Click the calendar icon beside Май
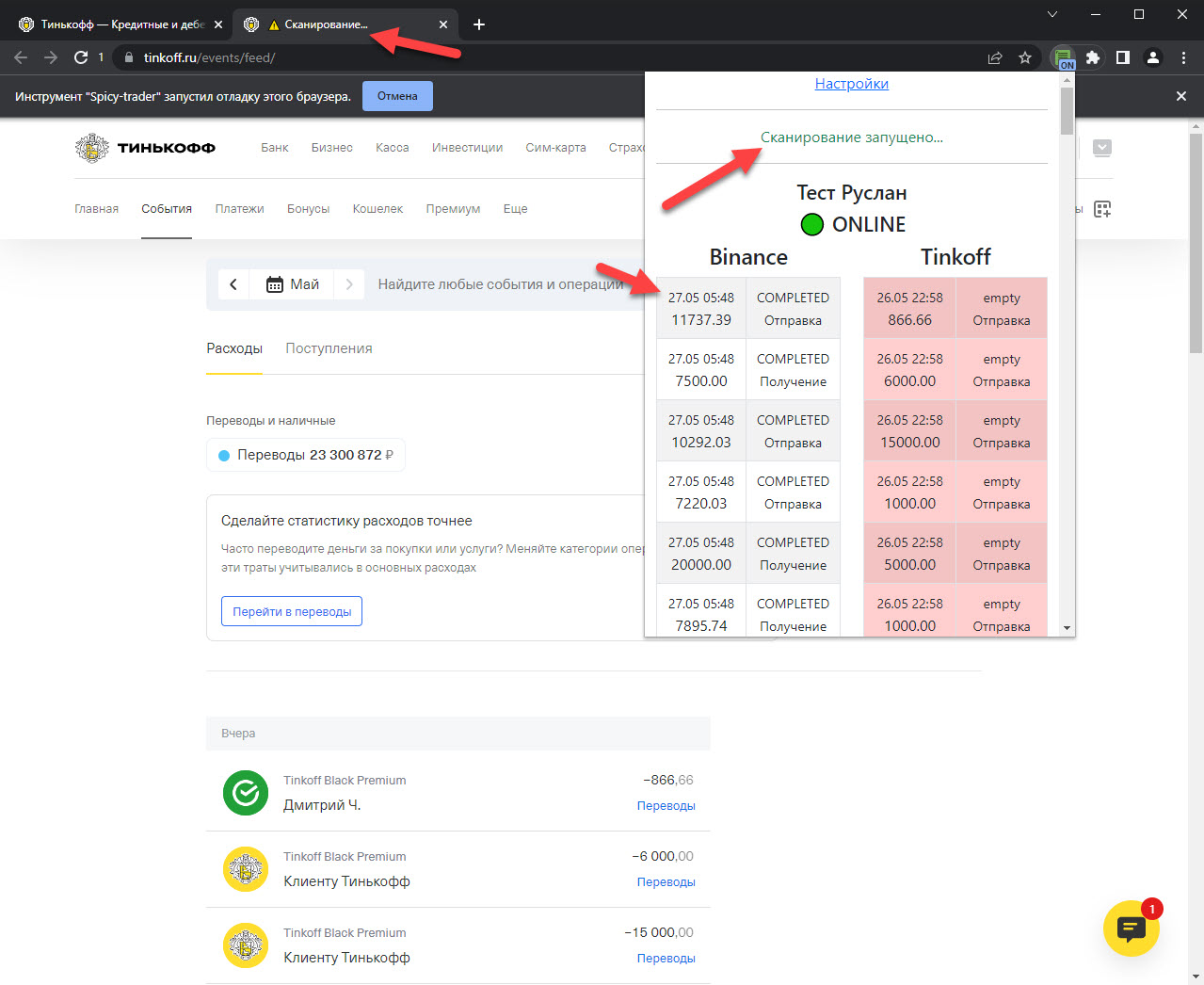1204x985 pixels. [x=275, y=284]
